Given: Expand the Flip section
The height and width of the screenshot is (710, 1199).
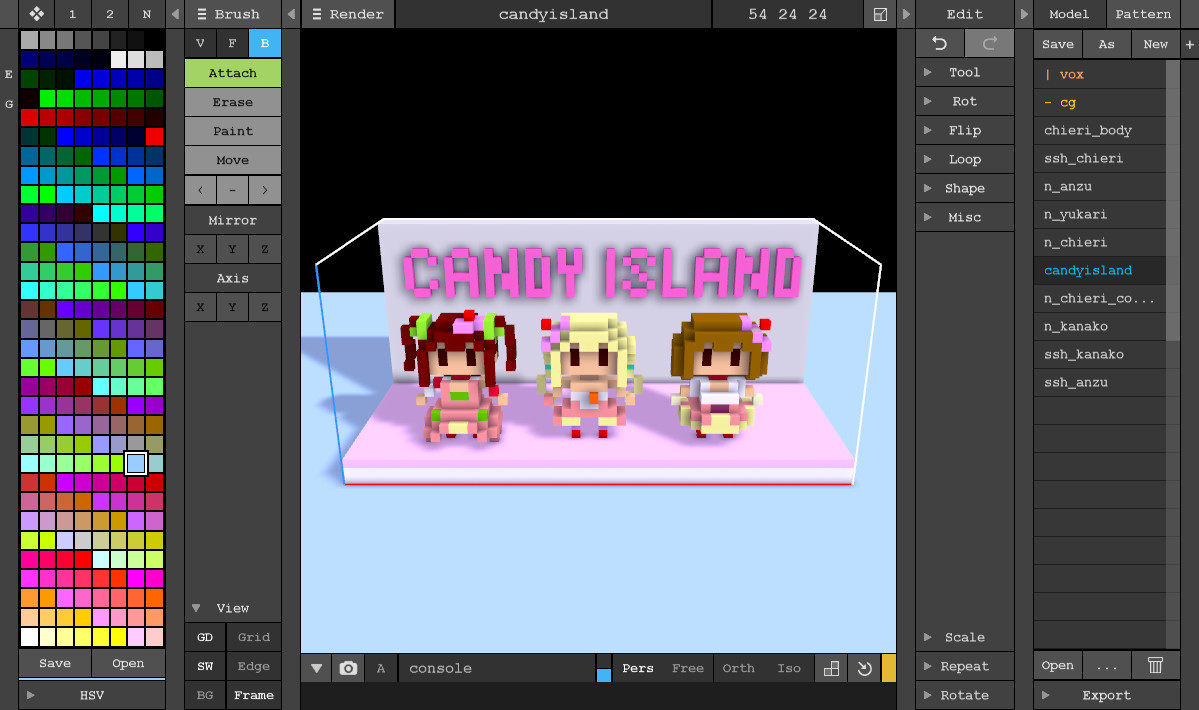Looking at the screenshot, I should (x=965, y=130).
